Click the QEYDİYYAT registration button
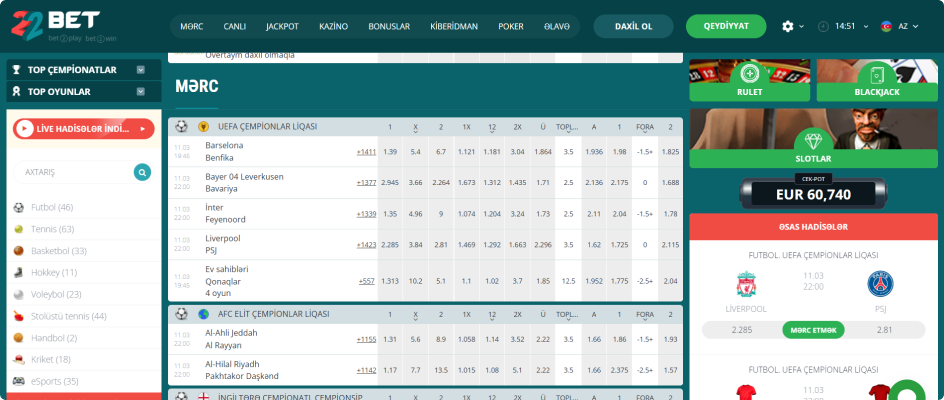The height and width of the screenshot is (400, 944). [726, 26]
